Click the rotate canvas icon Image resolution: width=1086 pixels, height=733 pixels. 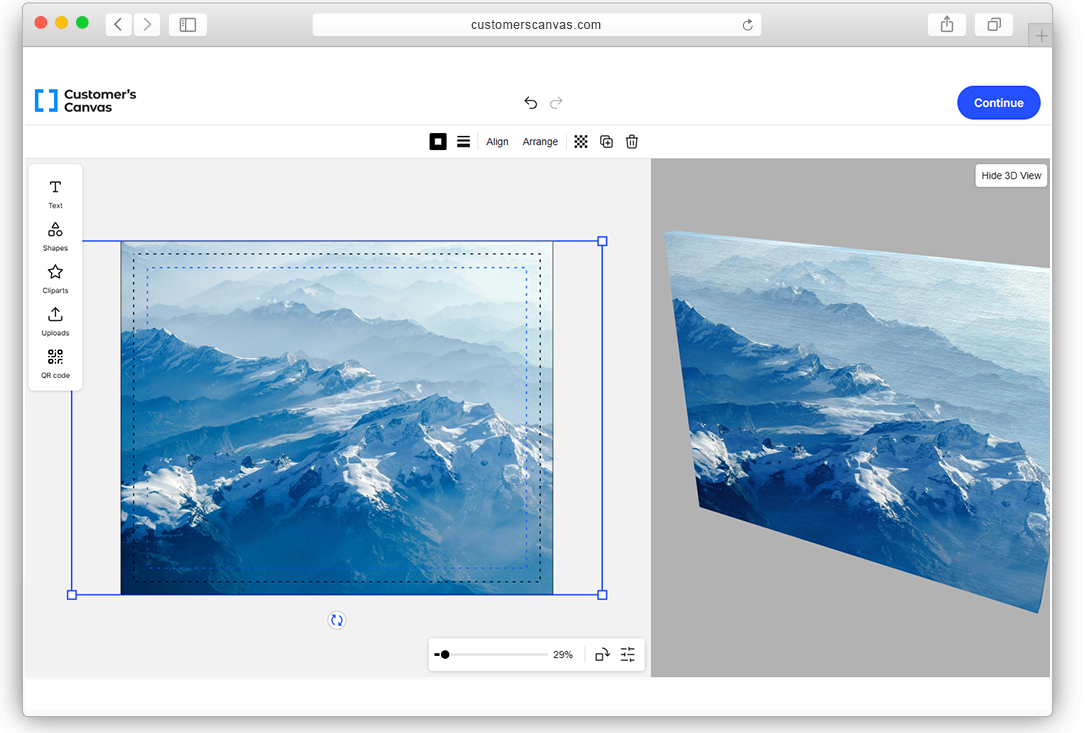(602, 655)
